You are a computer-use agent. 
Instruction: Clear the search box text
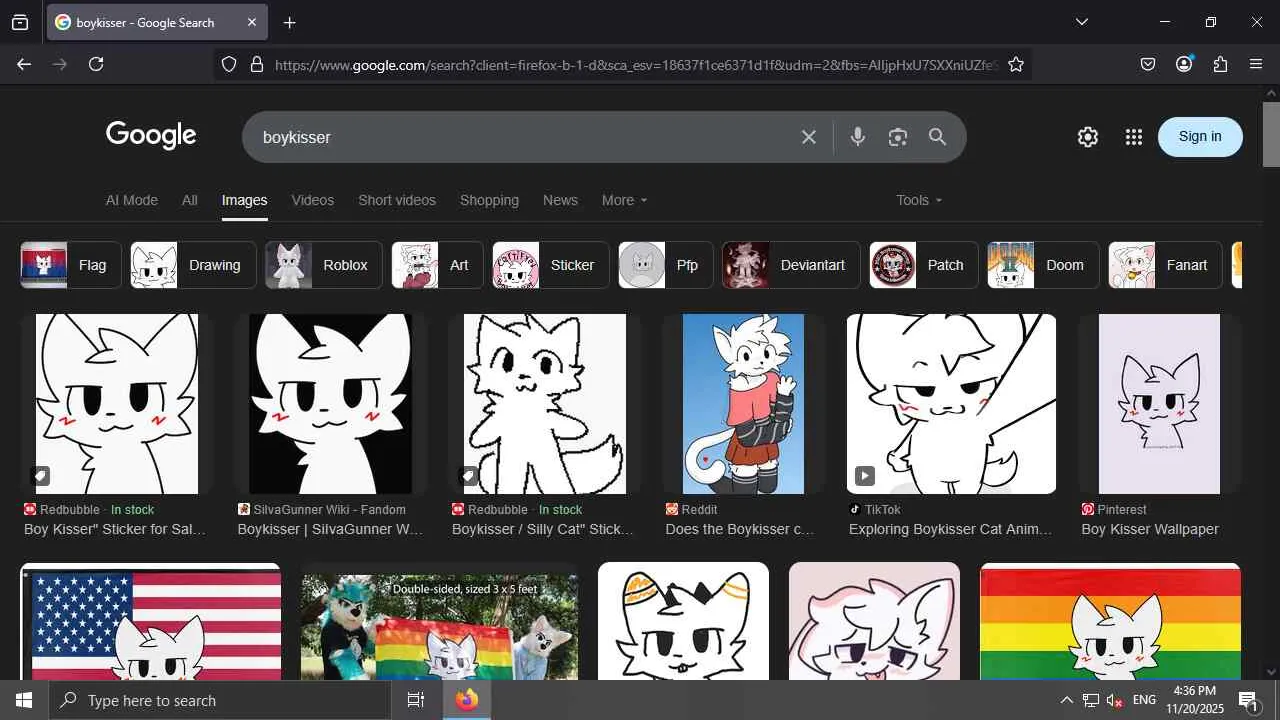tap(809, 137)
